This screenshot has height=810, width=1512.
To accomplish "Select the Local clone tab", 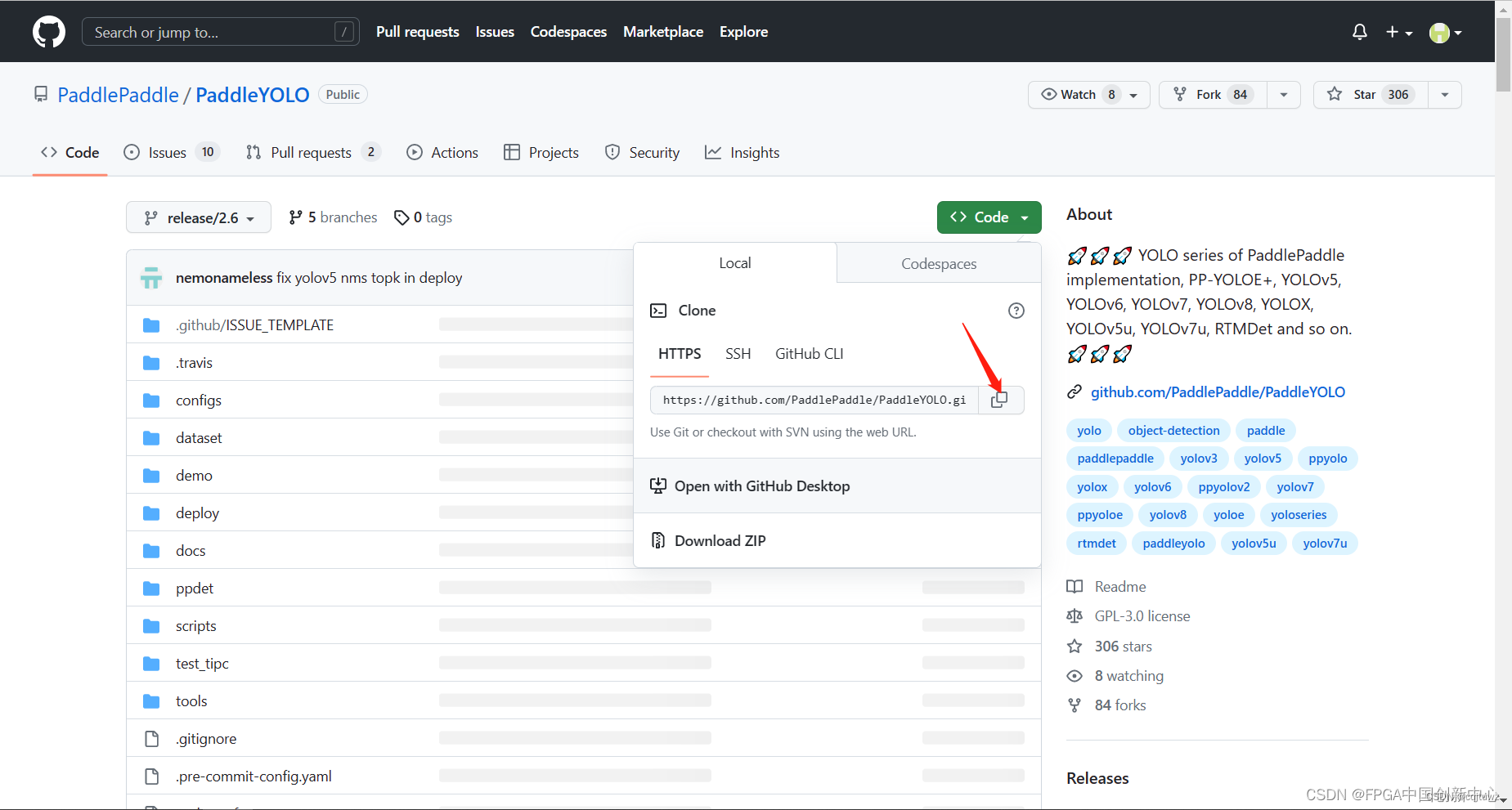I will [735, 263].
